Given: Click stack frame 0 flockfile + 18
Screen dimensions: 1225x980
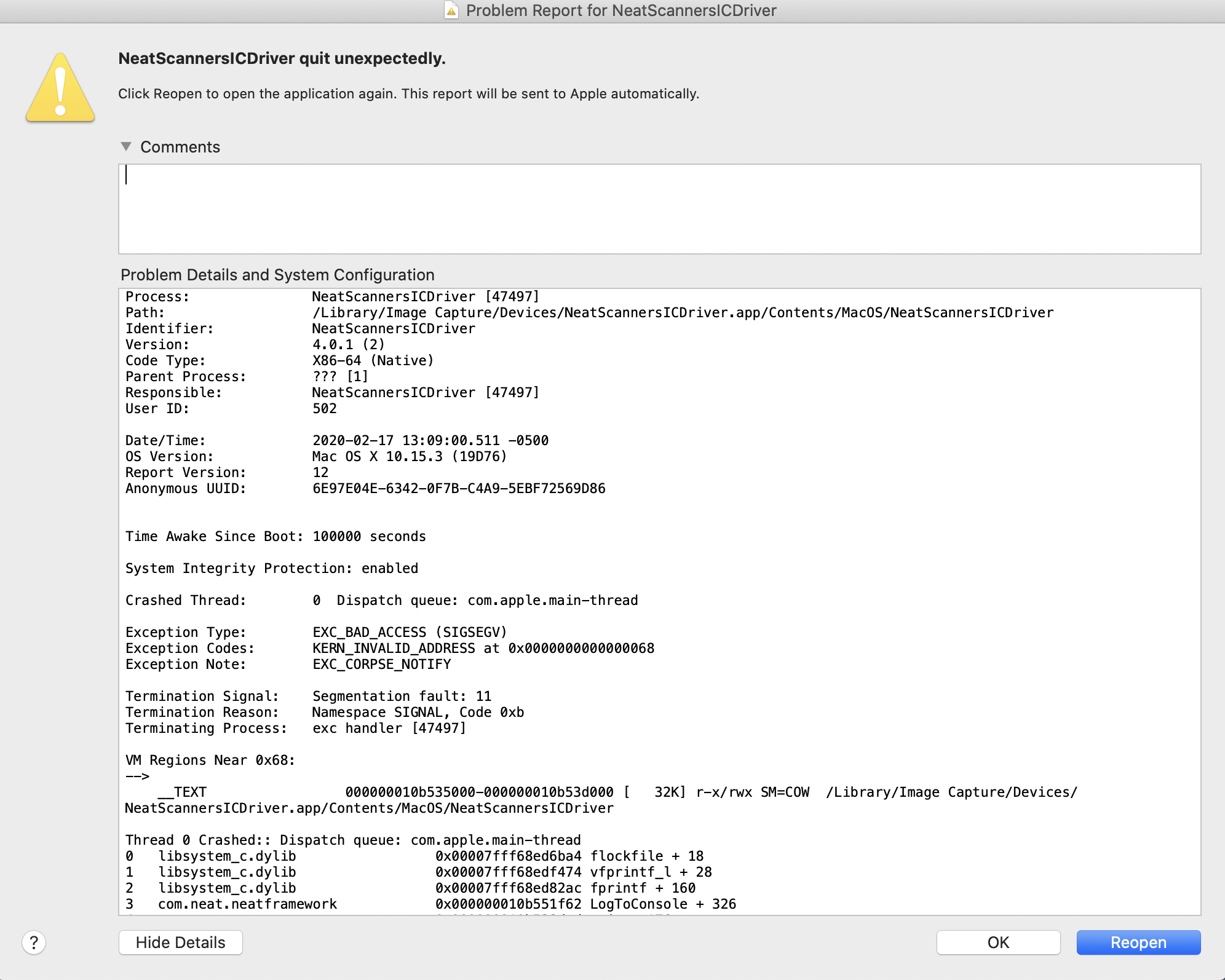Looking at the screenshot, I should click(414, 856).
